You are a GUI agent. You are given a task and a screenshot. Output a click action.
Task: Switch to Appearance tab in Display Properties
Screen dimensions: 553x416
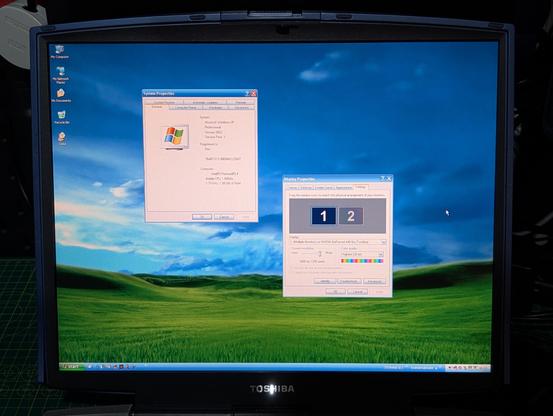(x=344, y=188)
